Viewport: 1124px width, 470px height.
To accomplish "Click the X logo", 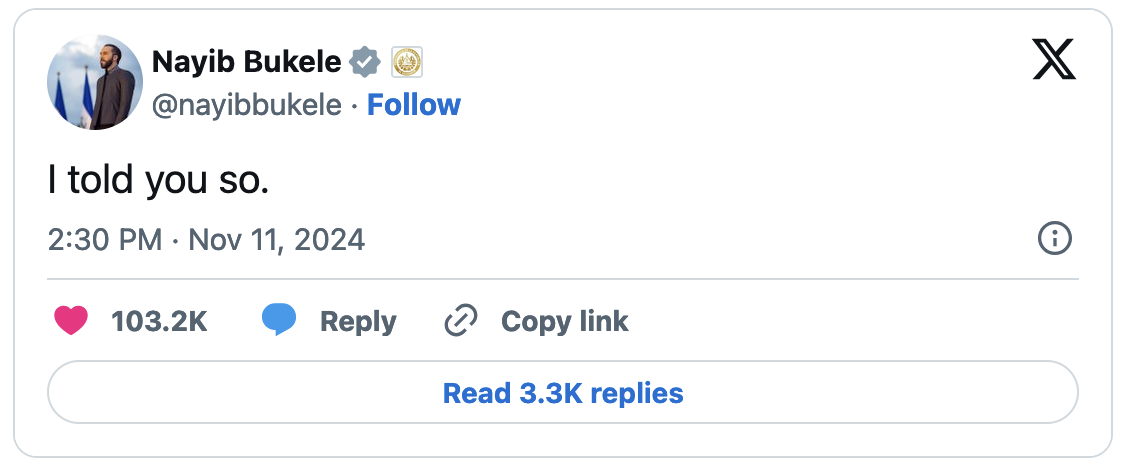I will 1053,62.
